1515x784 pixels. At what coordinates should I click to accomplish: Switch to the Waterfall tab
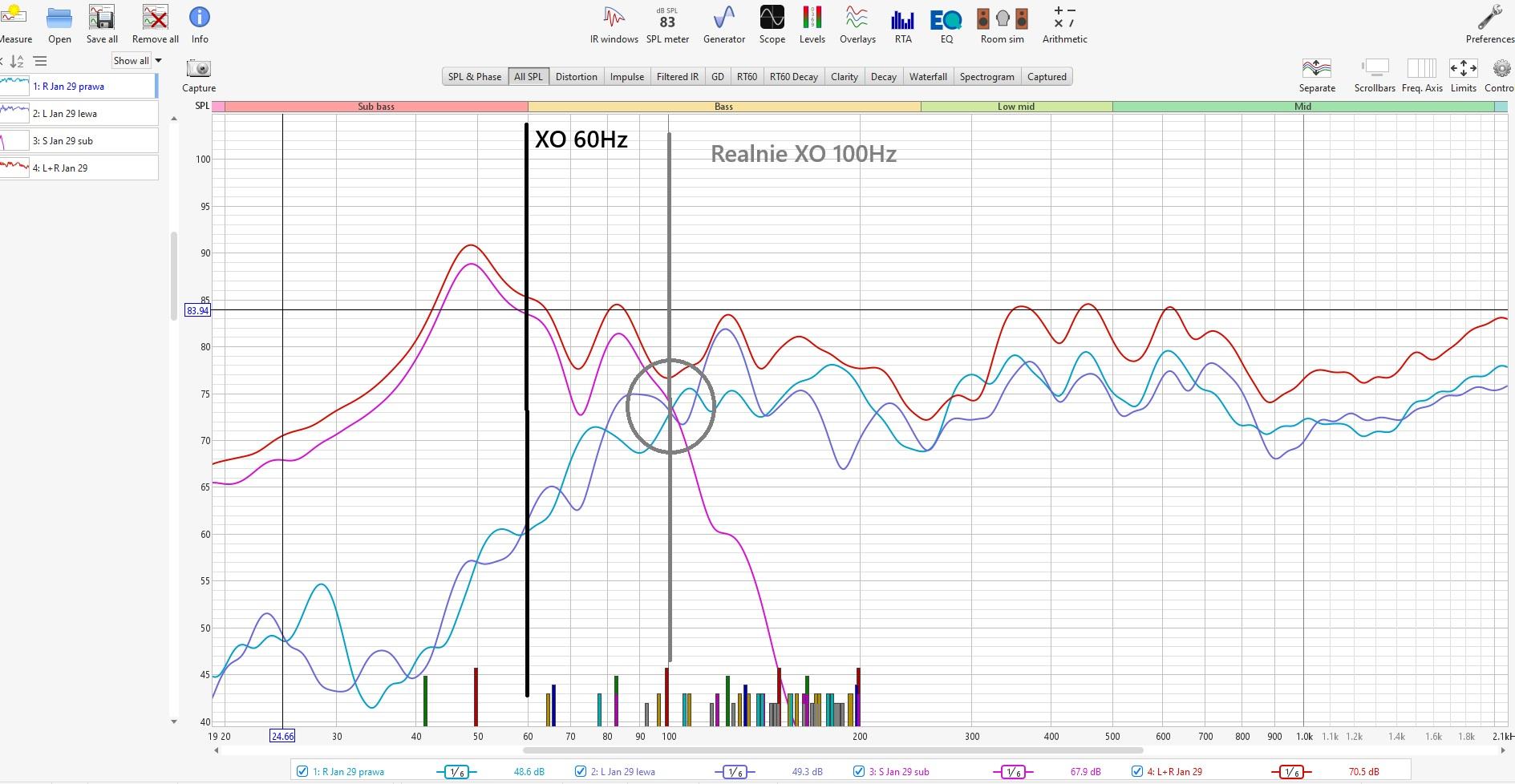pos(928,77)
